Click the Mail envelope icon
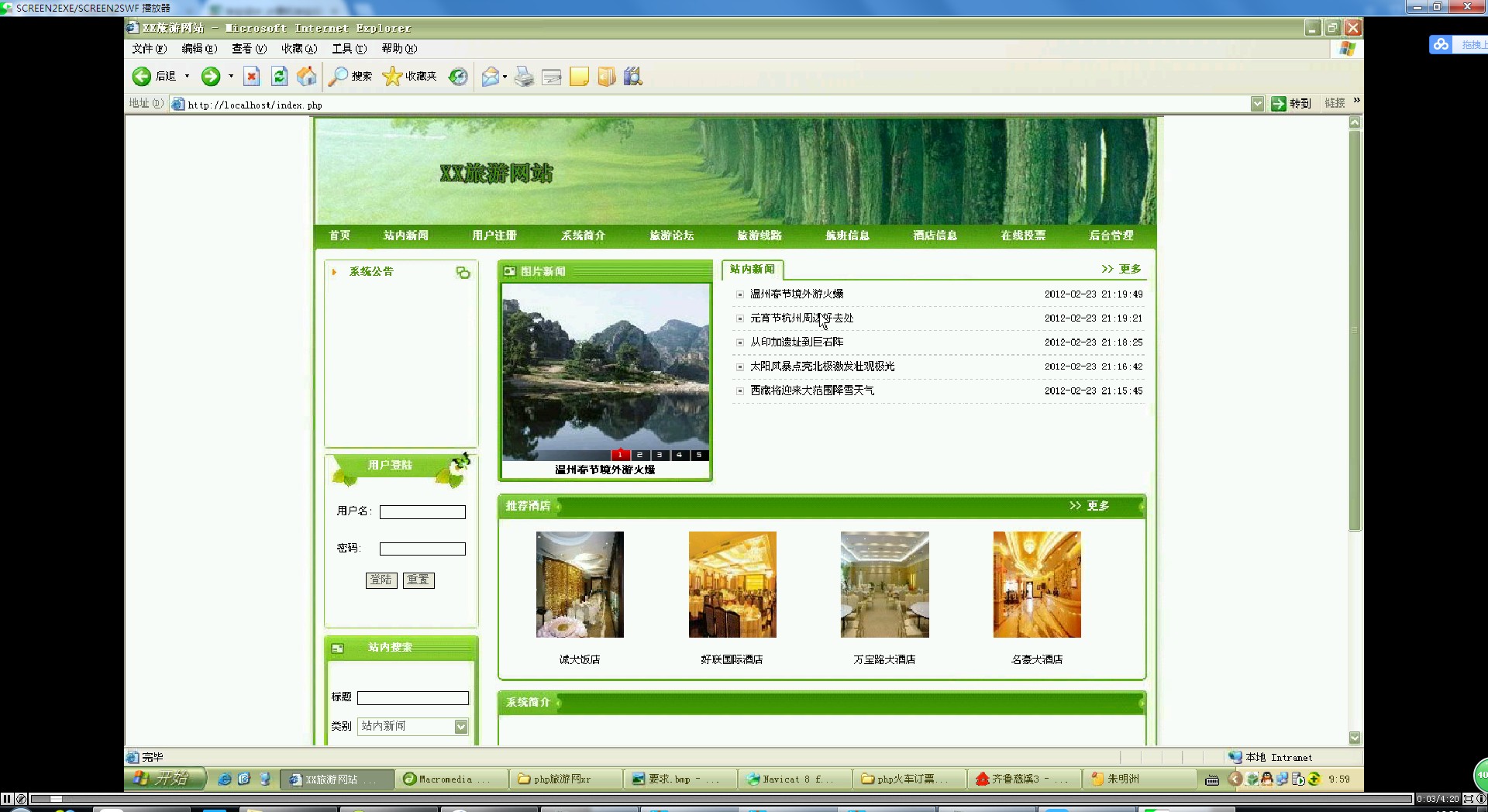Viewport: 1488px width, 812px height. coord(490,76)
